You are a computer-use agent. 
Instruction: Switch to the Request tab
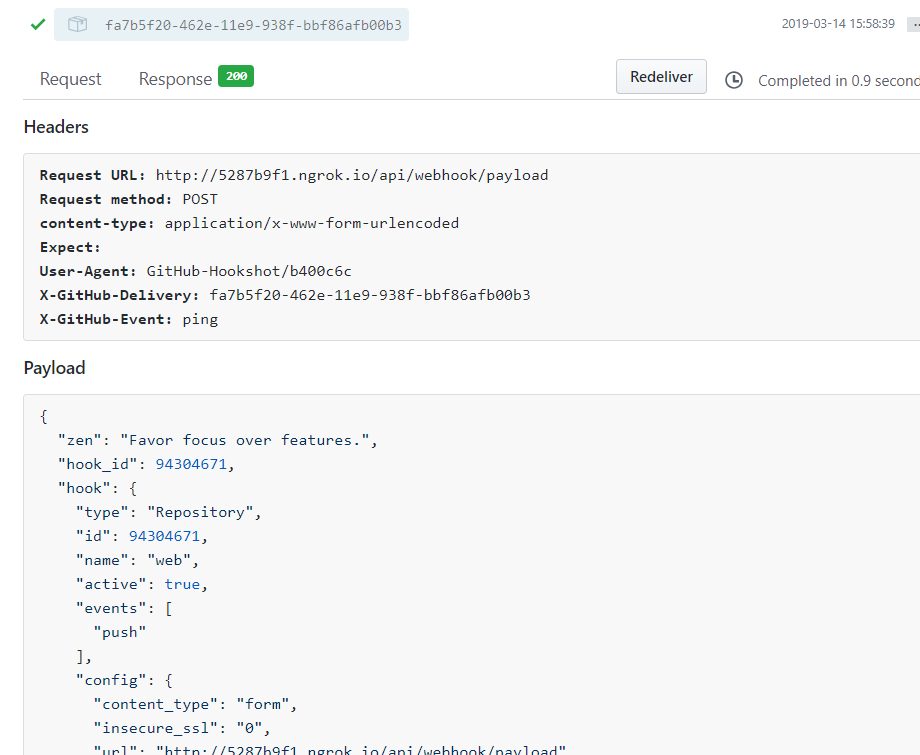click(x=70, y=79)
